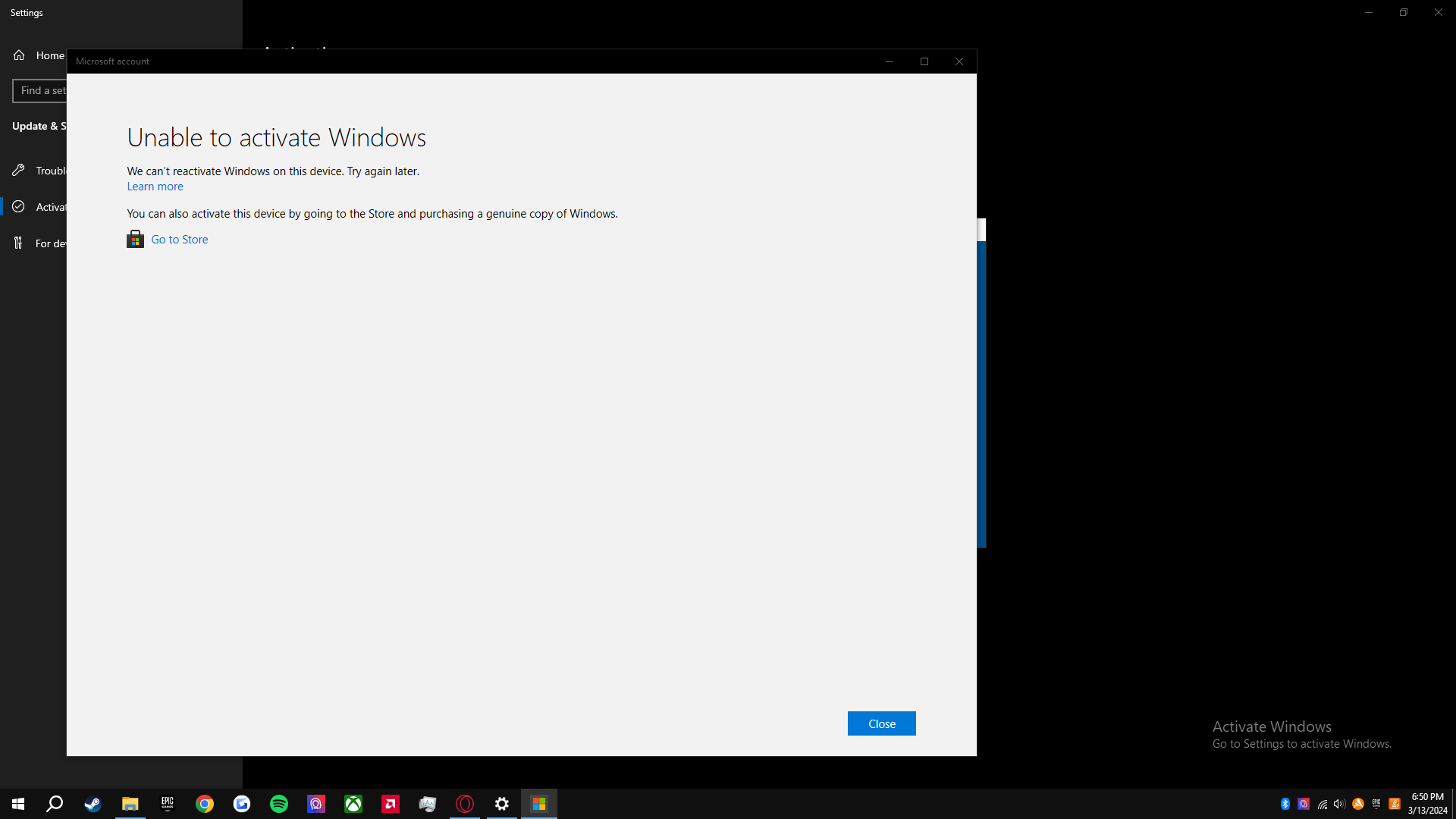The width and height of the screenshot is (1456, 819).
Task: Open Windows Search from the taskbar
Action: click(x=54, y=804)
